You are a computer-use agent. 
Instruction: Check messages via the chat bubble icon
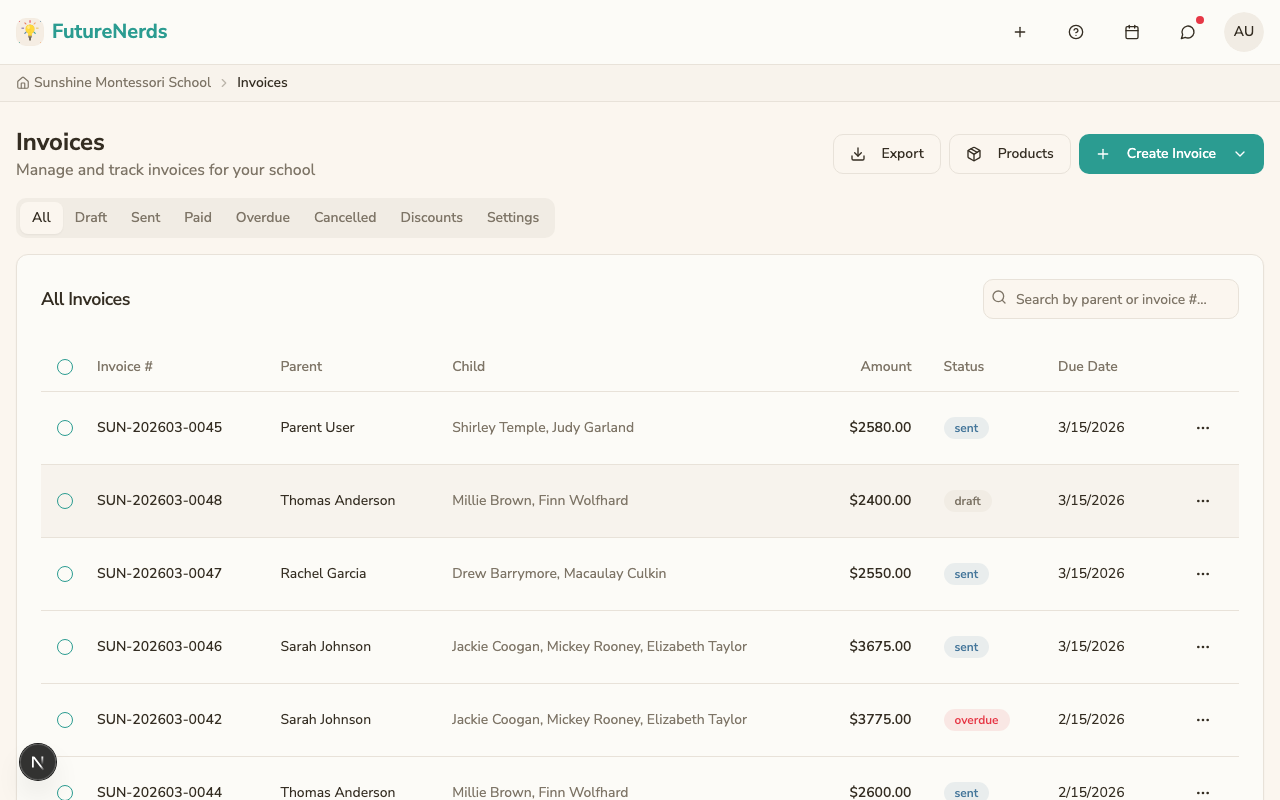point(1187,31)
